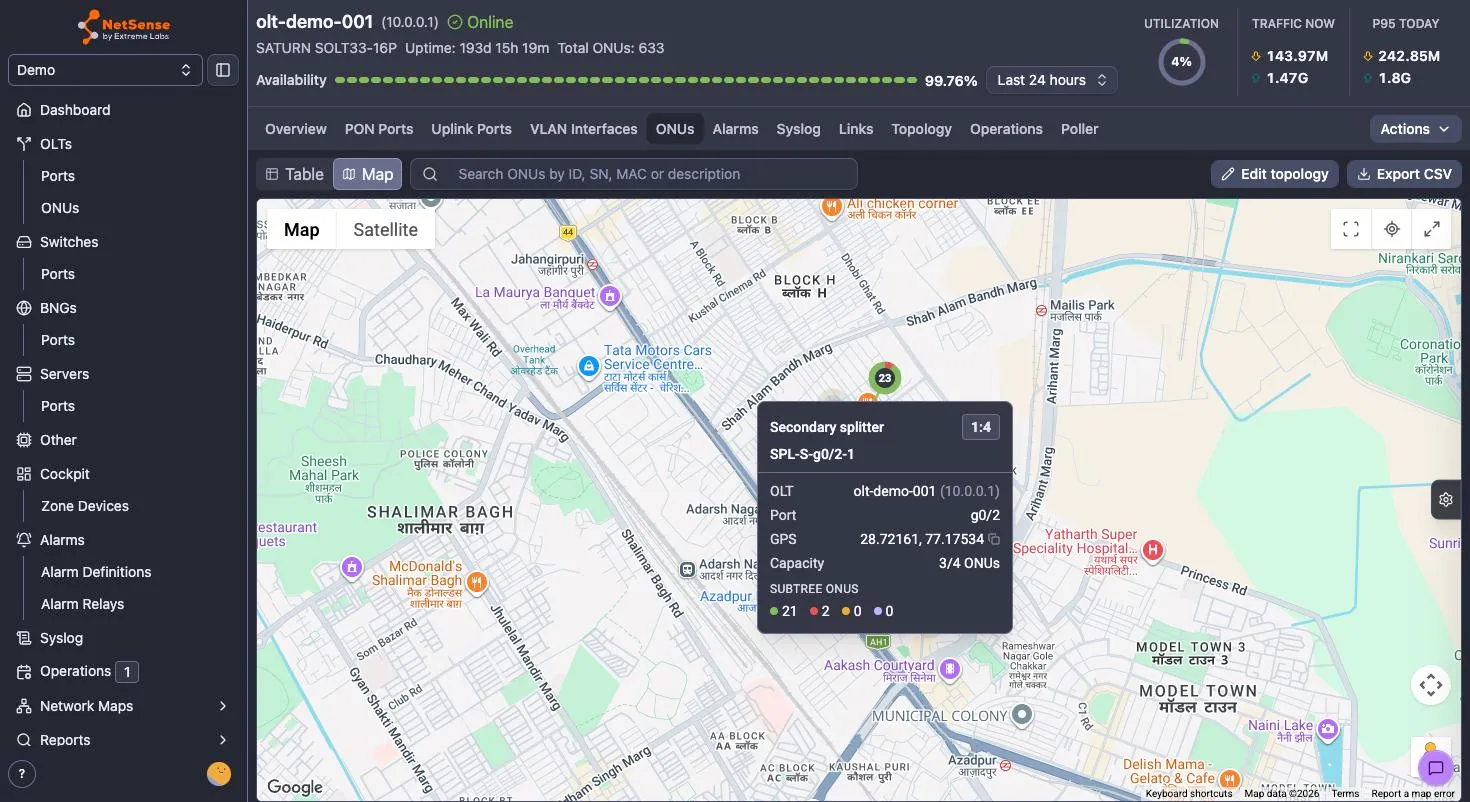Image resolution: width=1470 pixels, height=802 pixels.
Task: Click the Yatharth Hospital marker
Action: 1153,549
